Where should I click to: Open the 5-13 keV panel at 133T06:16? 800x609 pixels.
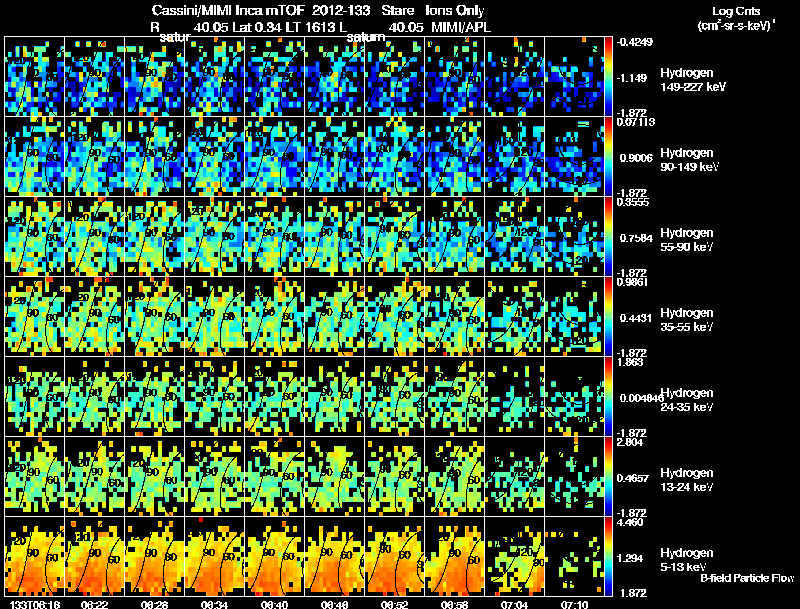[x=34, y=556]
